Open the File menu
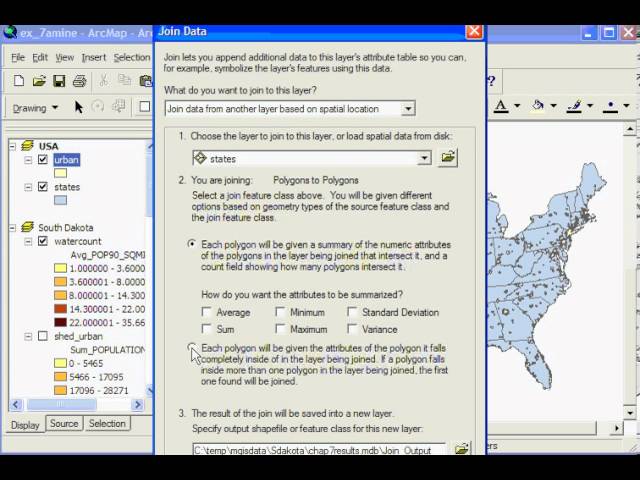The image size is (640, 480). tap(18, 58)
